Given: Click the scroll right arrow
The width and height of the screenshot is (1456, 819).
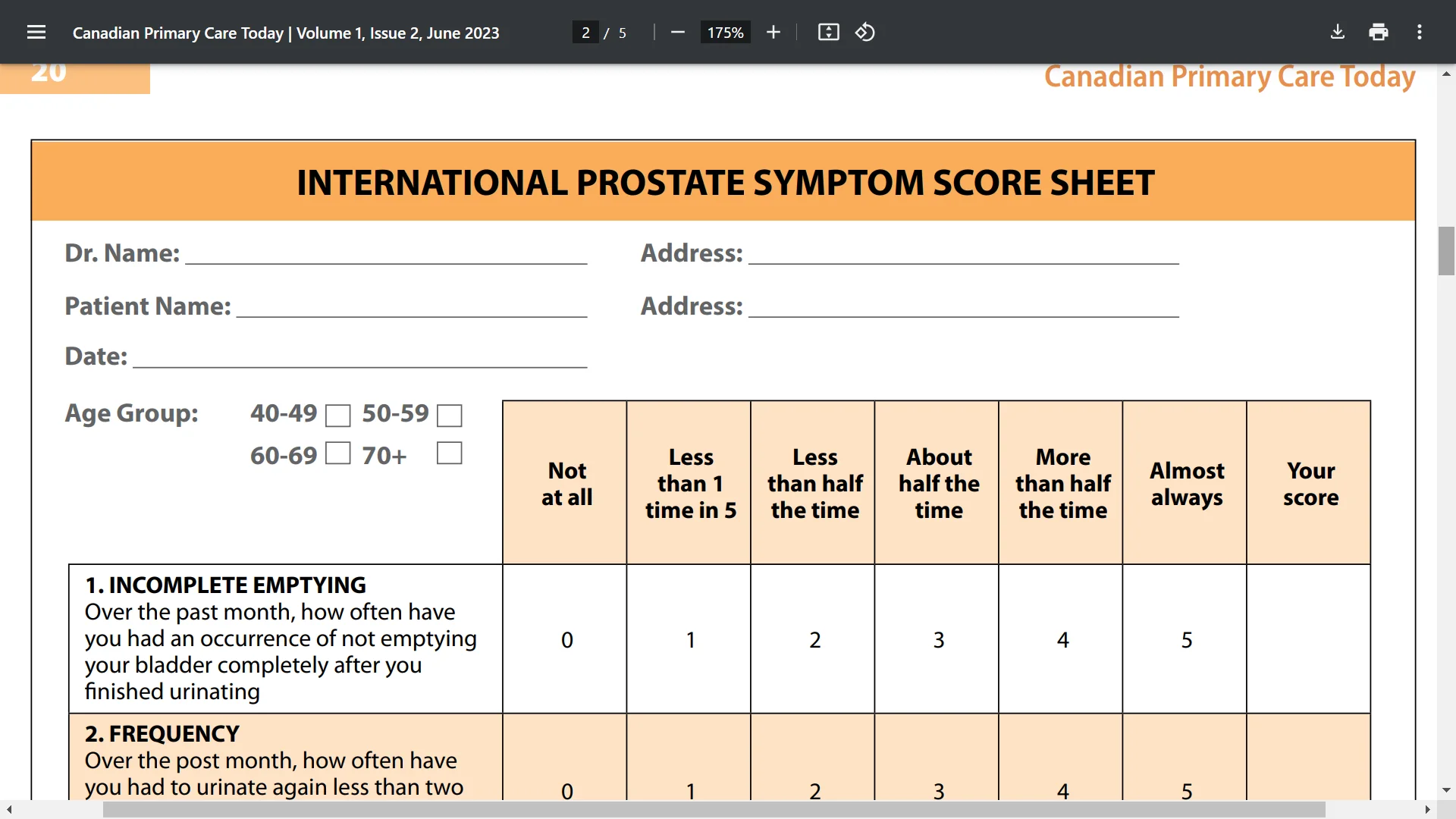Looking at the screenshot, I should tap(1427, 810).
